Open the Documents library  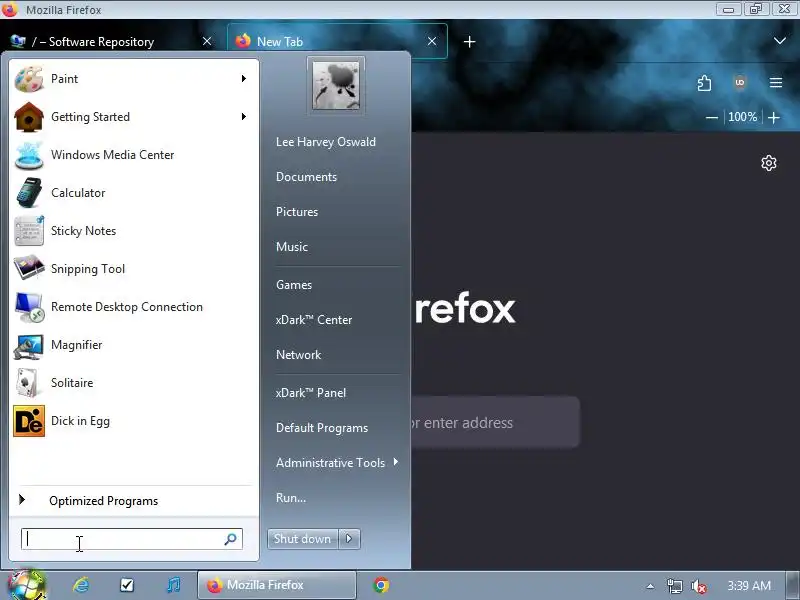306,177
